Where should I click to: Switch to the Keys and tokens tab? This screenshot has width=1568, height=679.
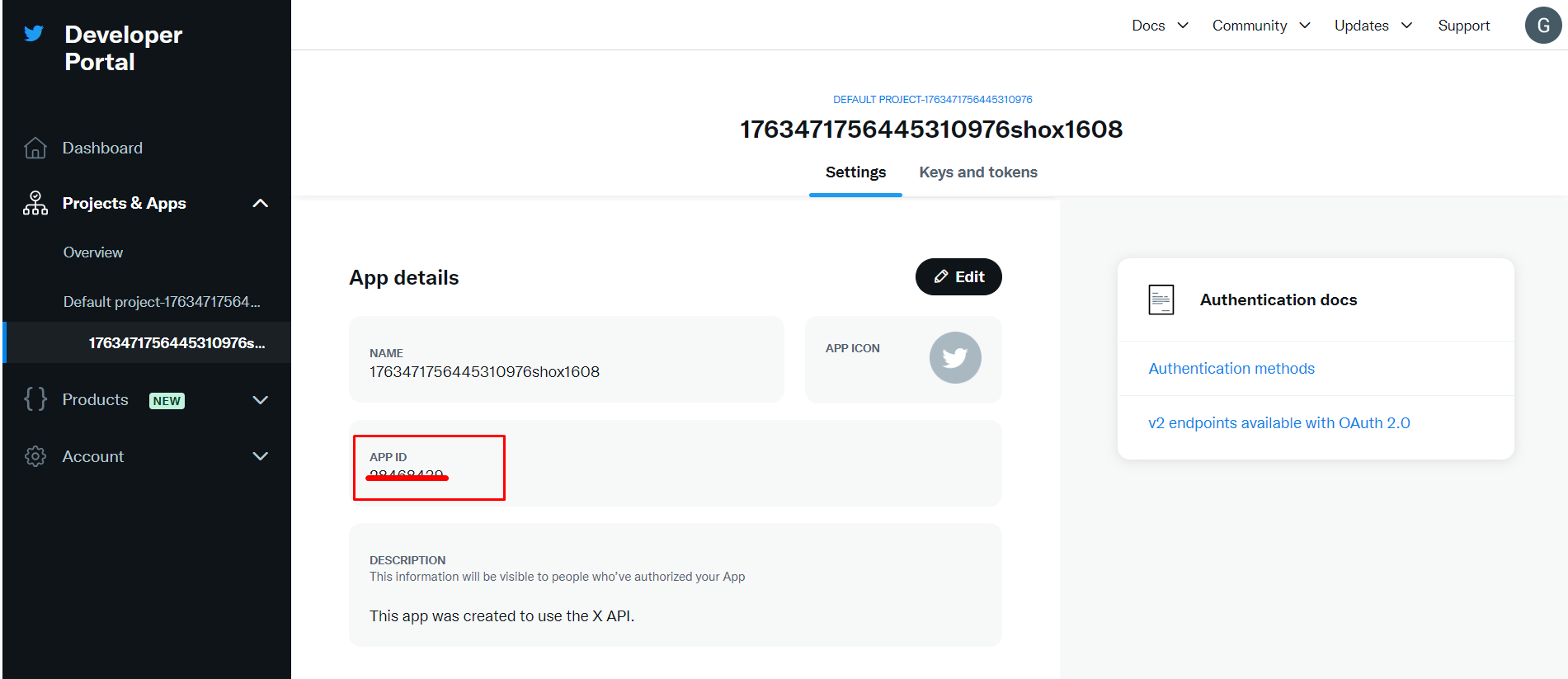pos(978,172)
